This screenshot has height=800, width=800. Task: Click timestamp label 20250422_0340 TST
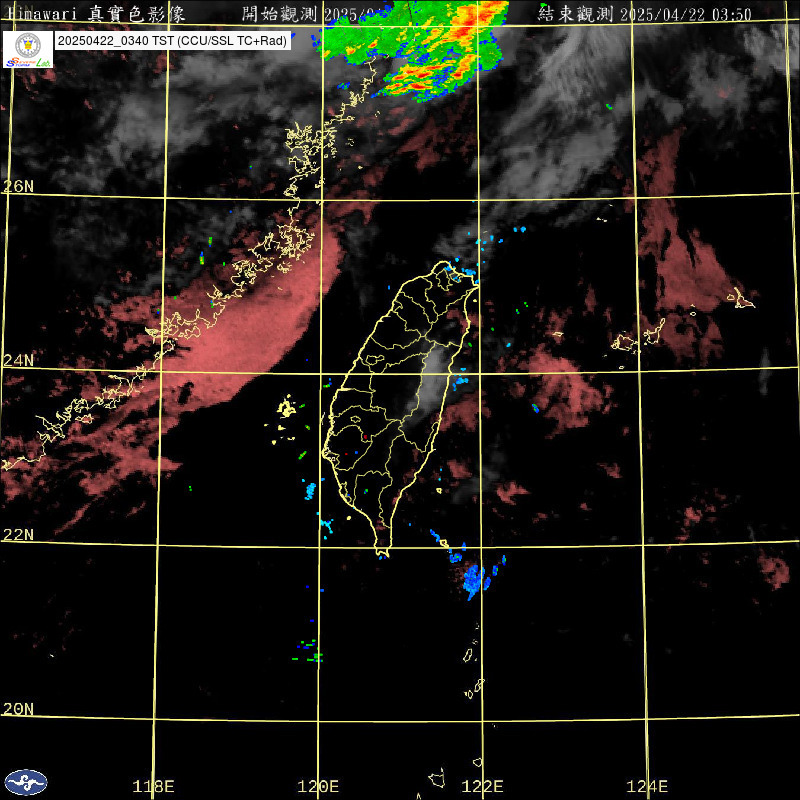click(173, 41)
